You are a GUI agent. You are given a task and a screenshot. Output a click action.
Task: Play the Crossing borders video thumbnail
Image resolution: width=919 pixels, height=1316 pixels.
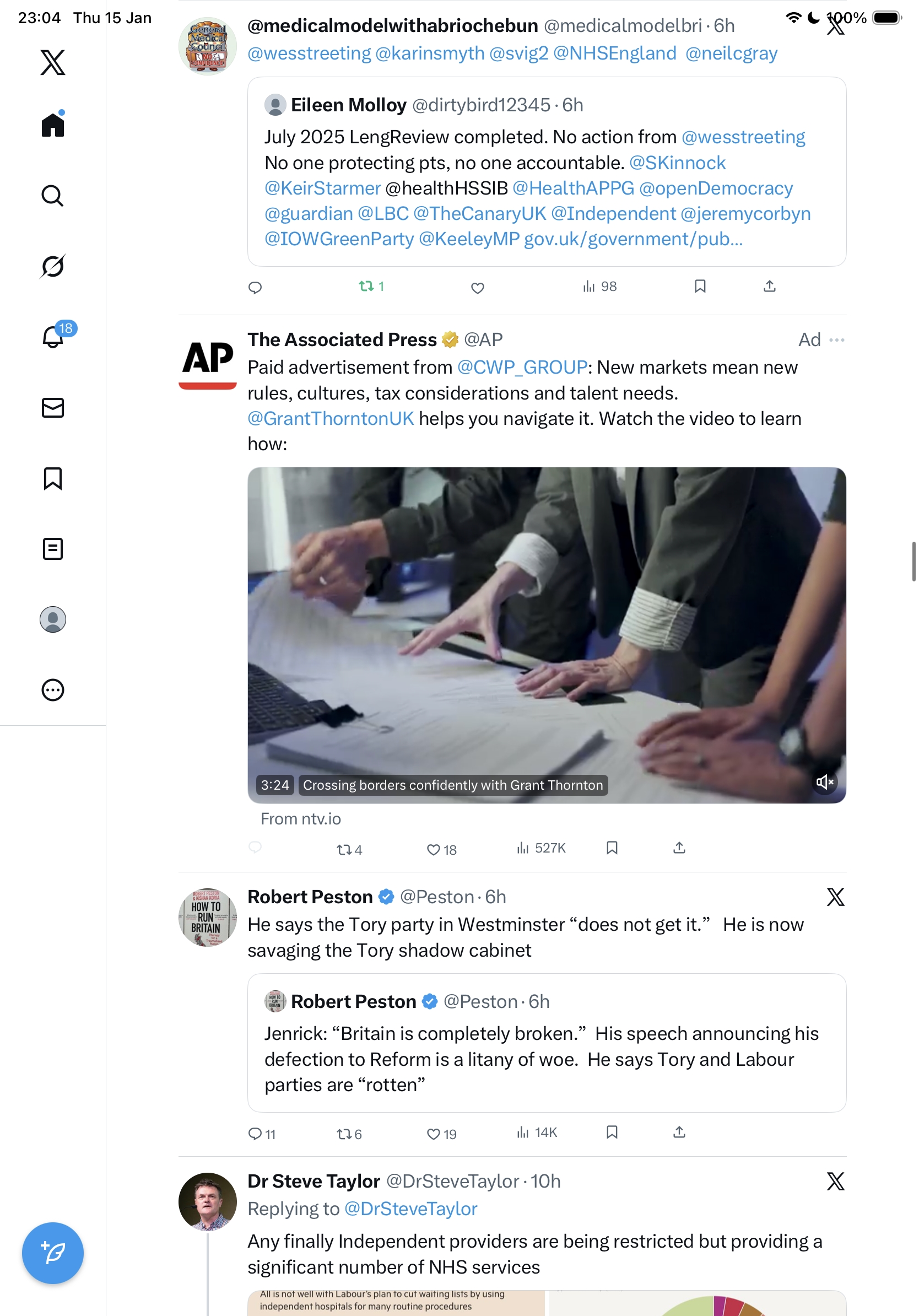[x=547, y=634]
